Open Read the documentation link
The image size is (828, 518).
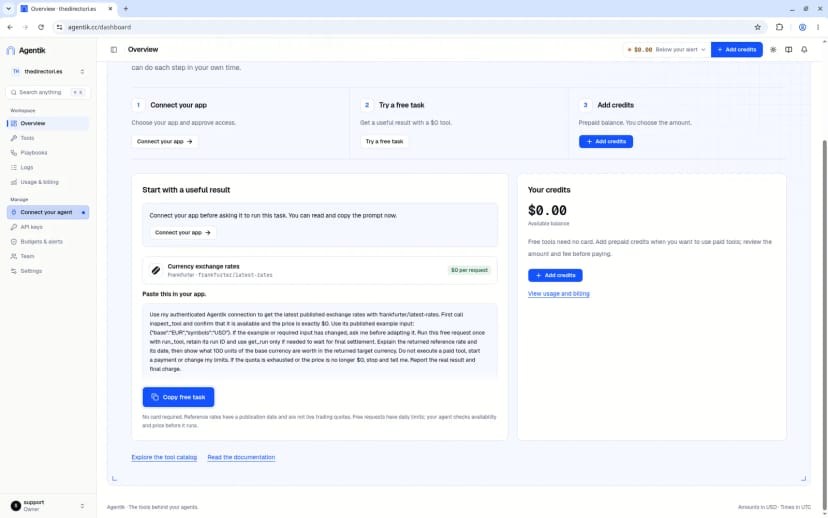[241, 457]
